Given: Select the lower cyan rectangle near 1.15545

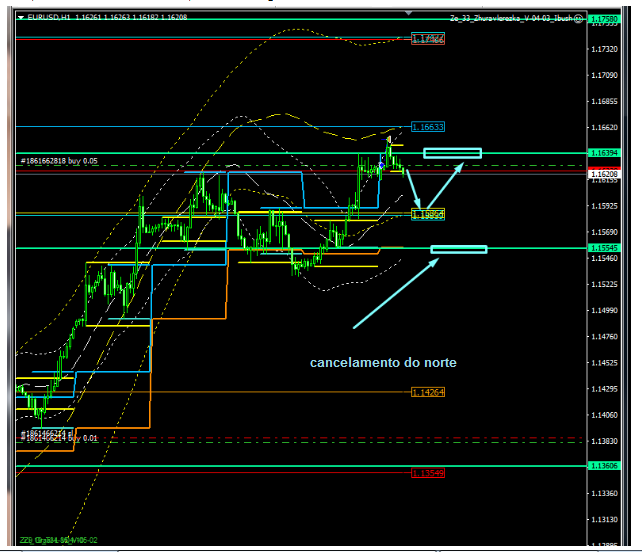Looking at the screenshot, I should point(458,249).
